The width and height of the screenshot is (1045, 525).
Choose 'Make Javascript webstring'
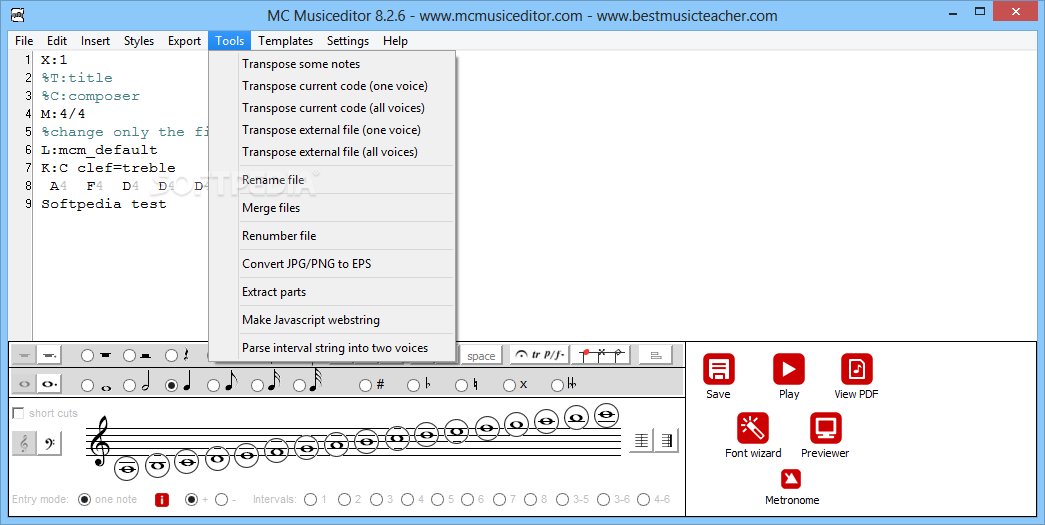332,320
